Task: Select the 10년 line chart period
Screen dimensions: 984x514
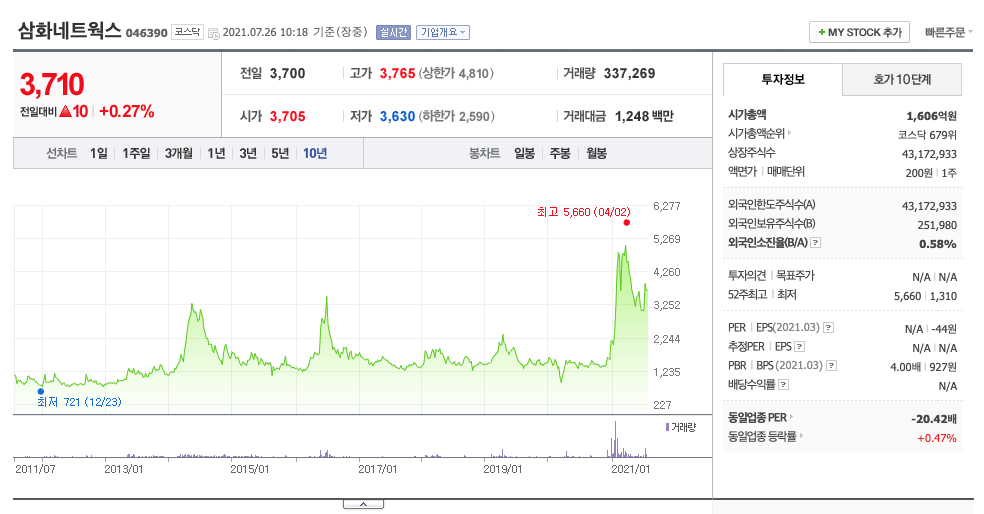Action: point(315,153)
